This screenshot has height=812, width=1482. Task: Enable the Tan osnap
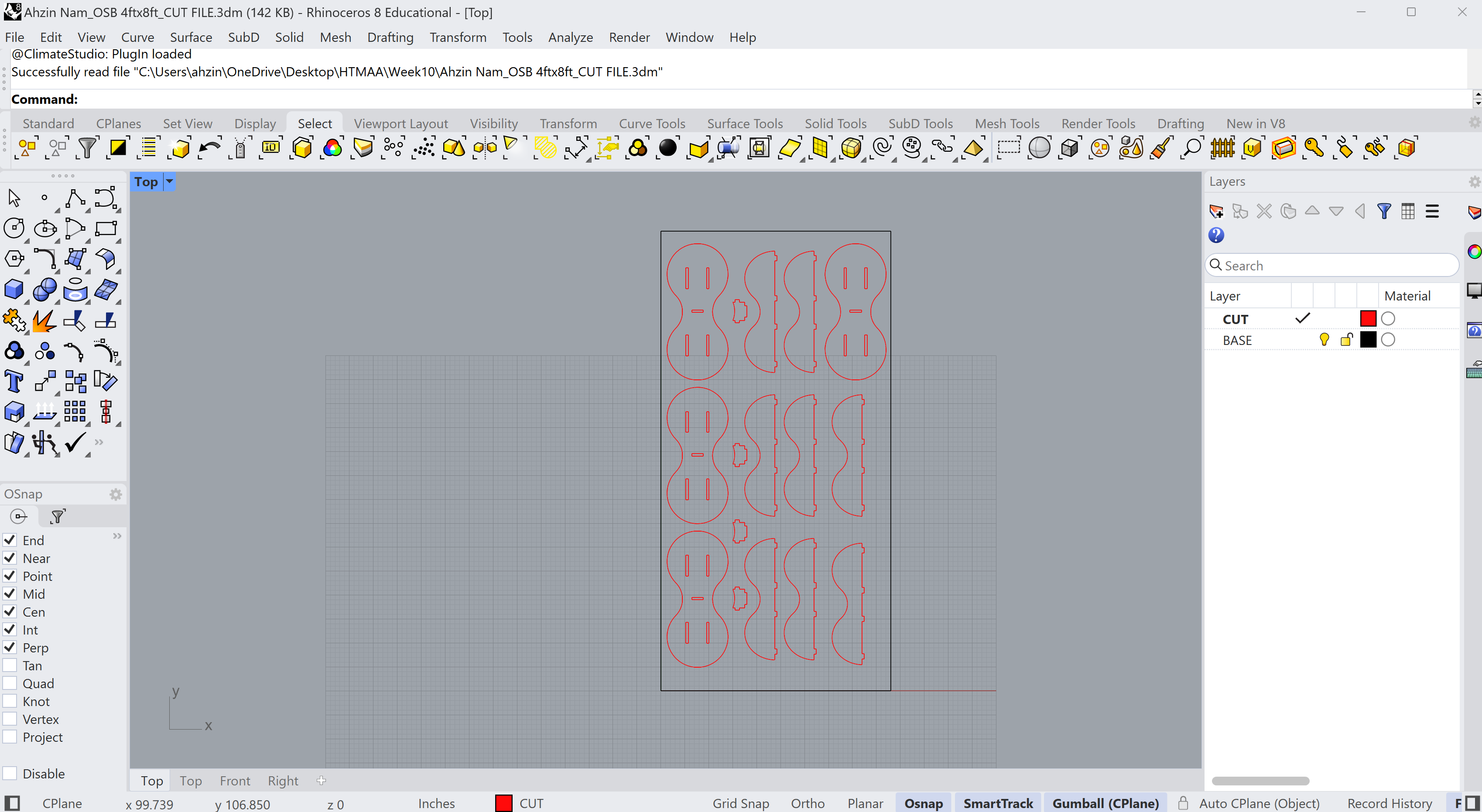pos(9,665)
